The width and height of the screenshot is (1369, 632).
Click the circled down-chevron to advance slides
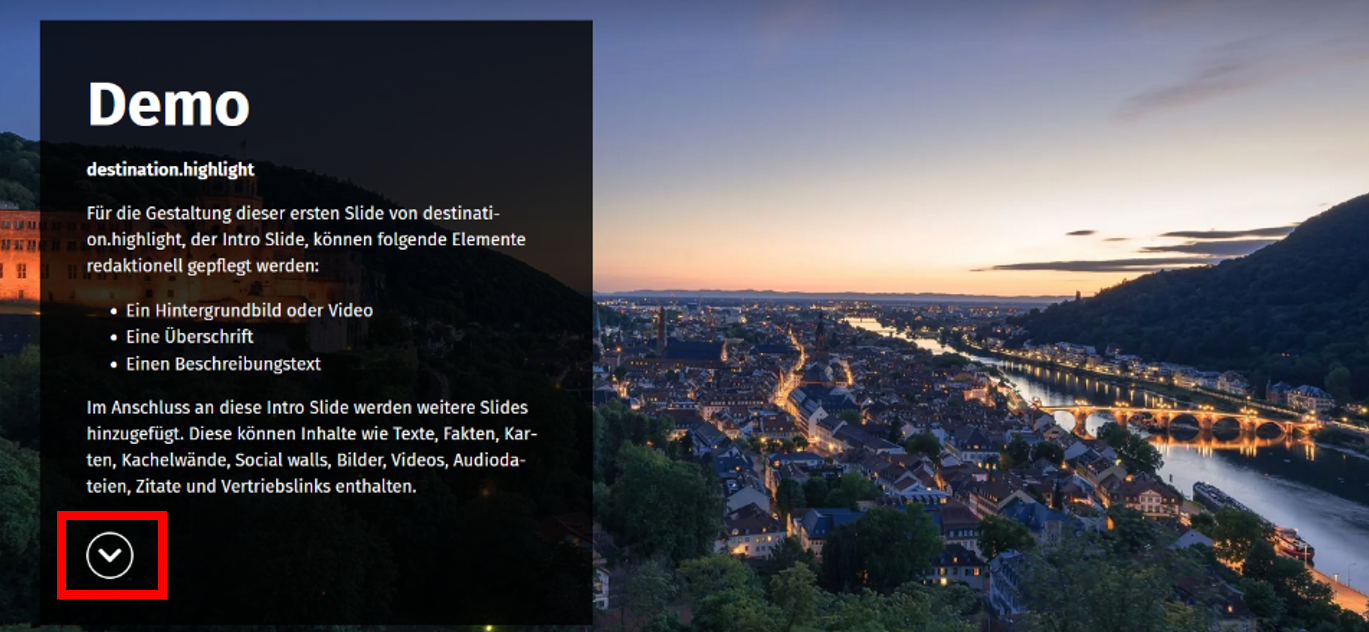point(110,555)
